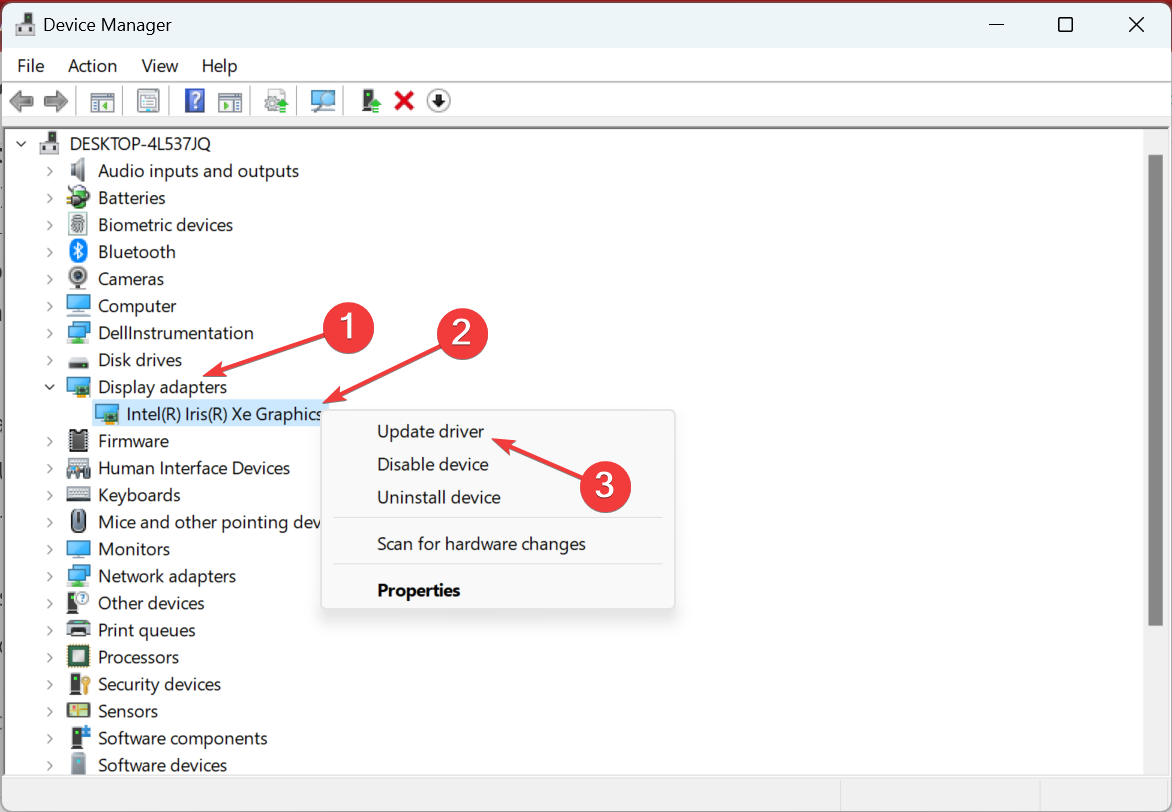Click the Security devices key icon
Screen dimensions: 1172x812
pyautogui.click(x=78, y=683)
